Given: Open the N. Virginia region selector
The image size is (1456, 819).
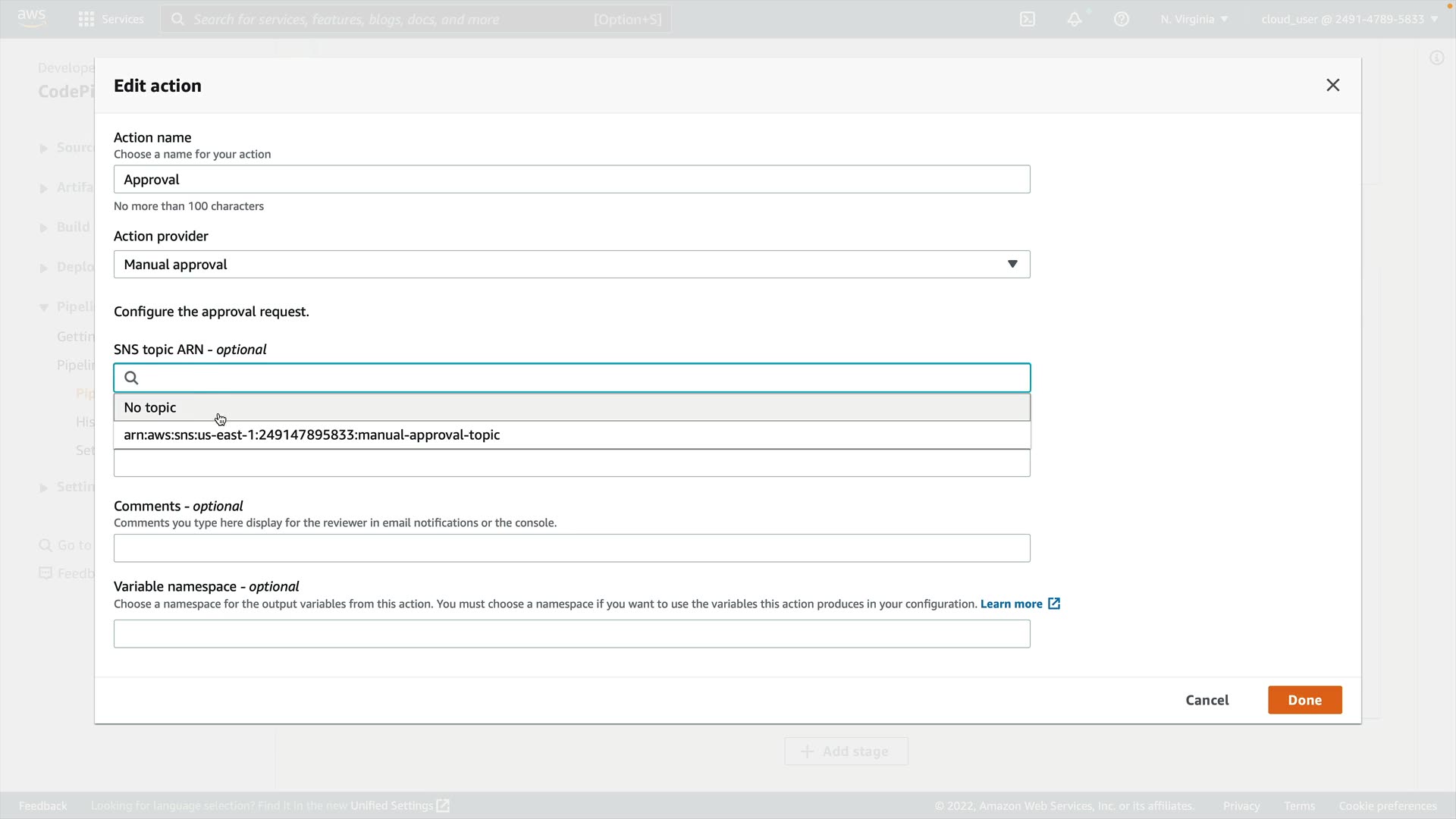Looking at the screenshot, I should tap(1194, 19).
